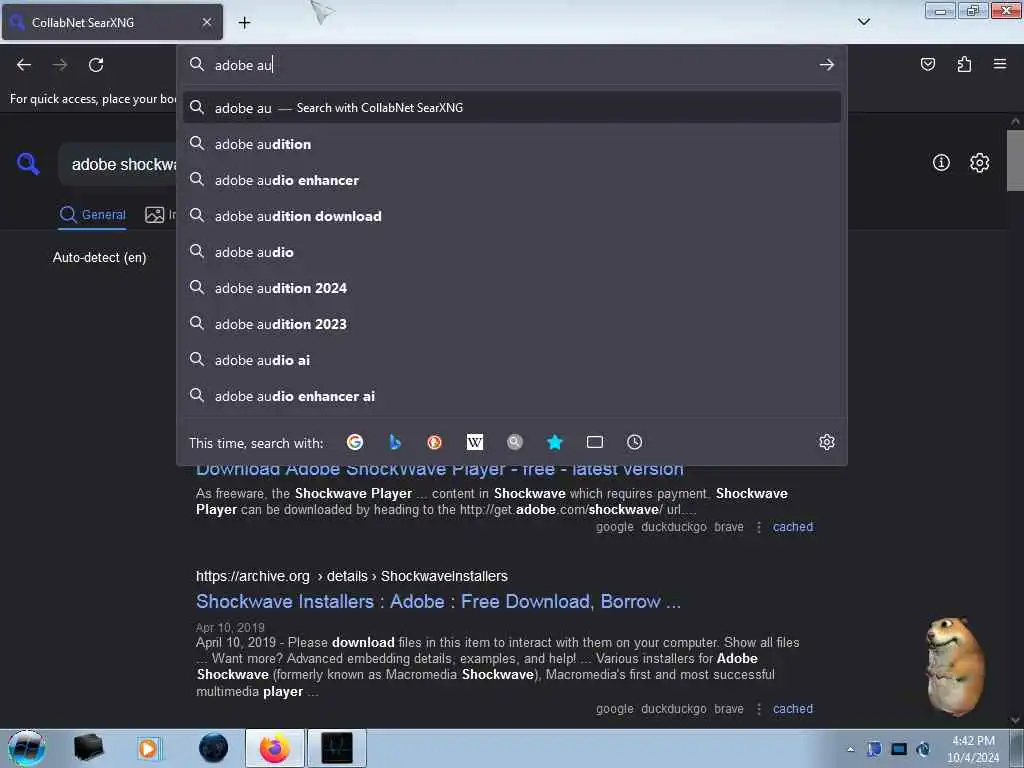The height and width of the screenshot is (768, 1024).
Task: Open result options dots beside second cached
Action: (x=758, y=709)
